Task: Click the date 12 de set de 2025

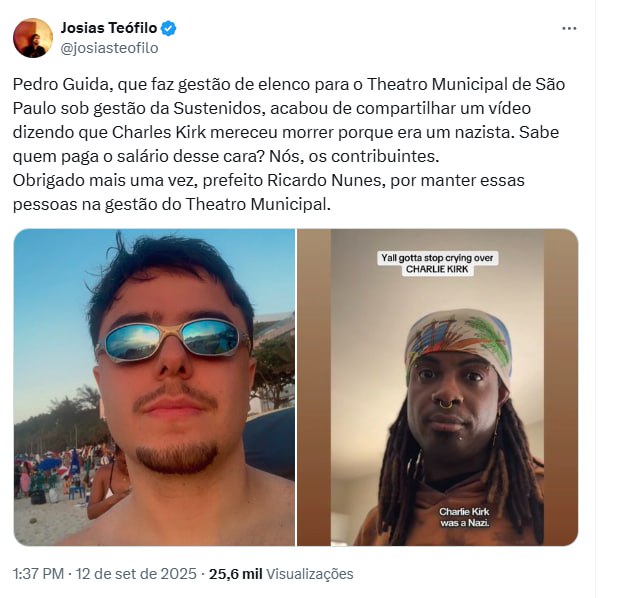Action: pos(136,574)
